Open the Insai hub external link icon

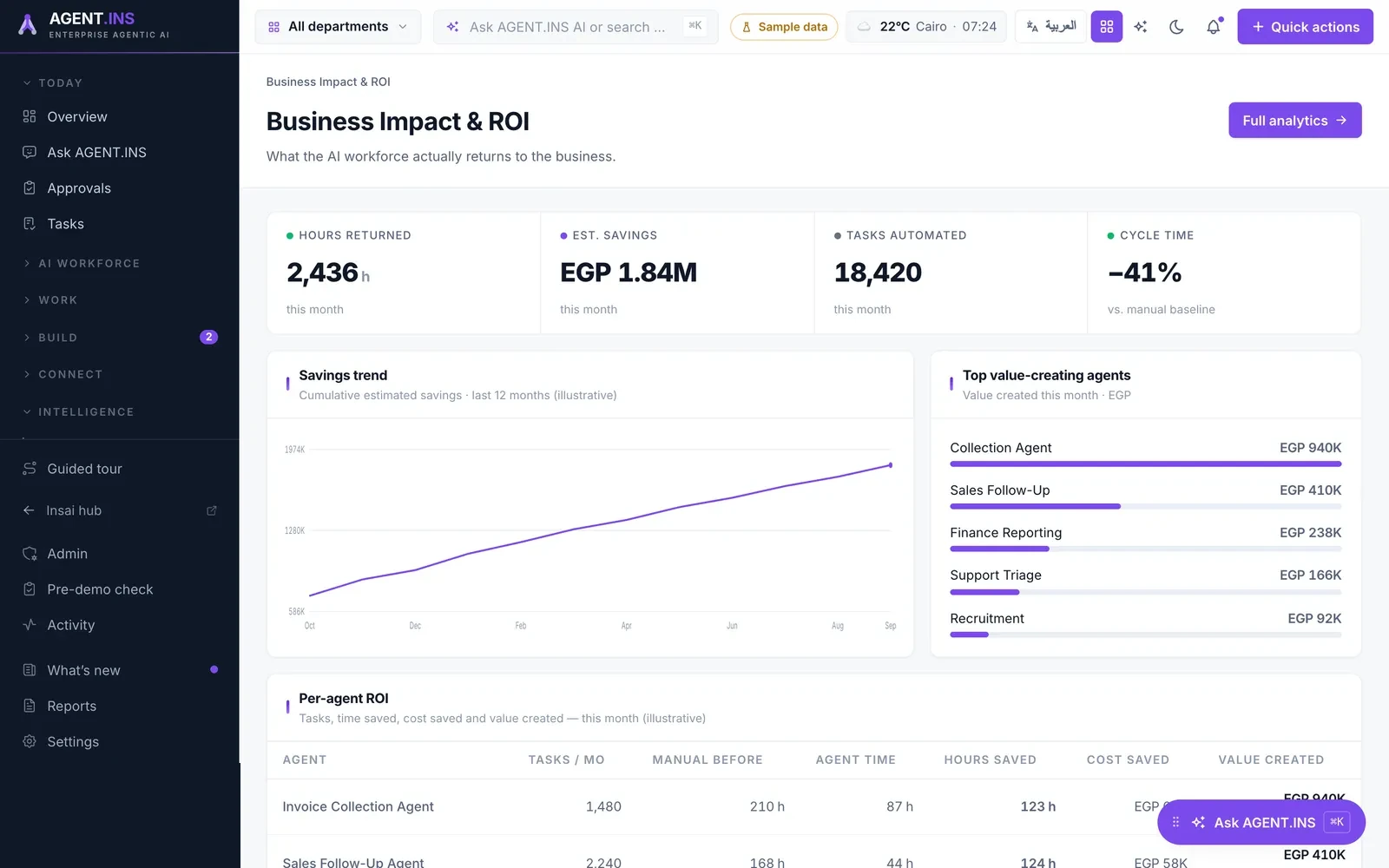coord(212,510)
